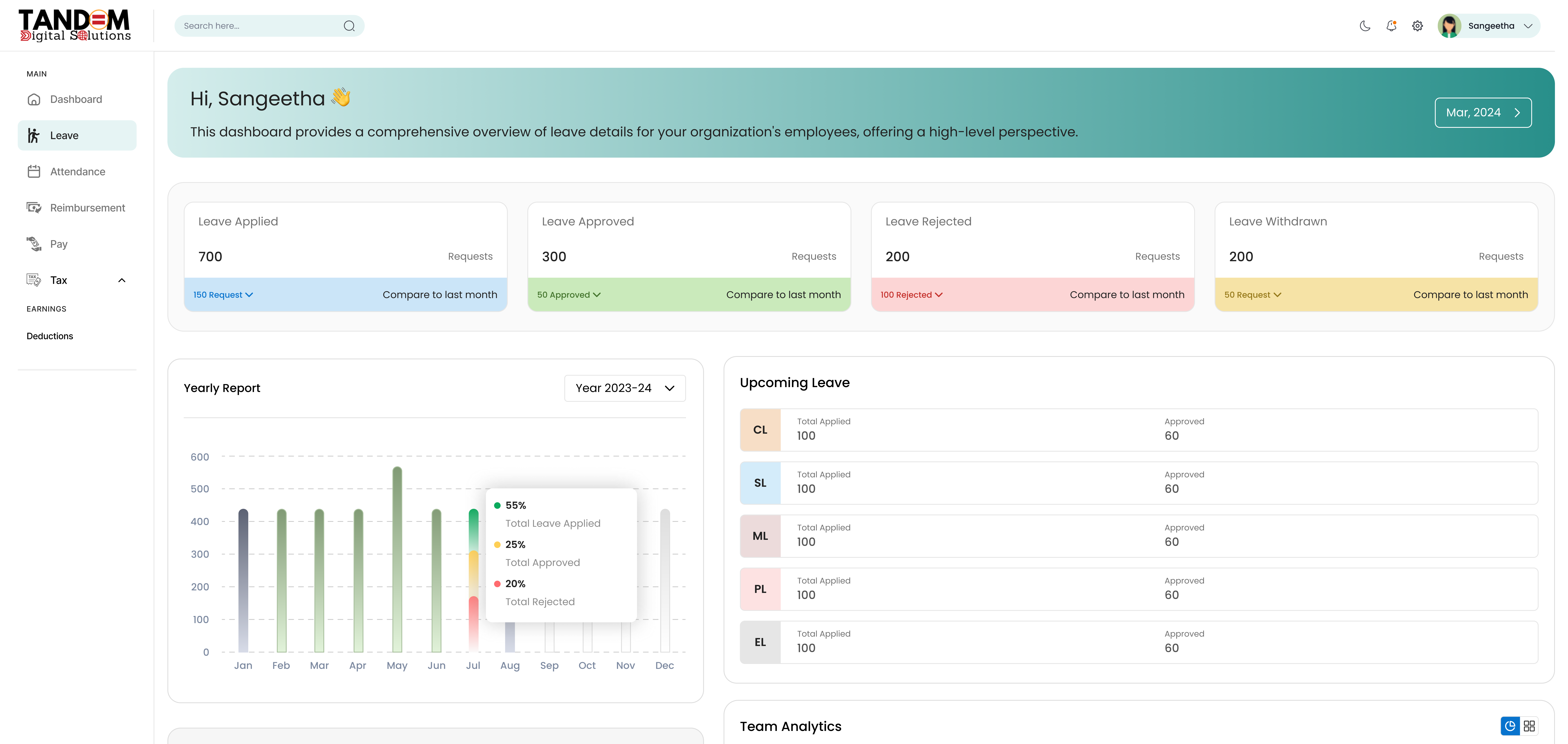This screenshot has height=744, width=1568.
Task: Expand the 150 Request dropdown
Action: point(223,295)
